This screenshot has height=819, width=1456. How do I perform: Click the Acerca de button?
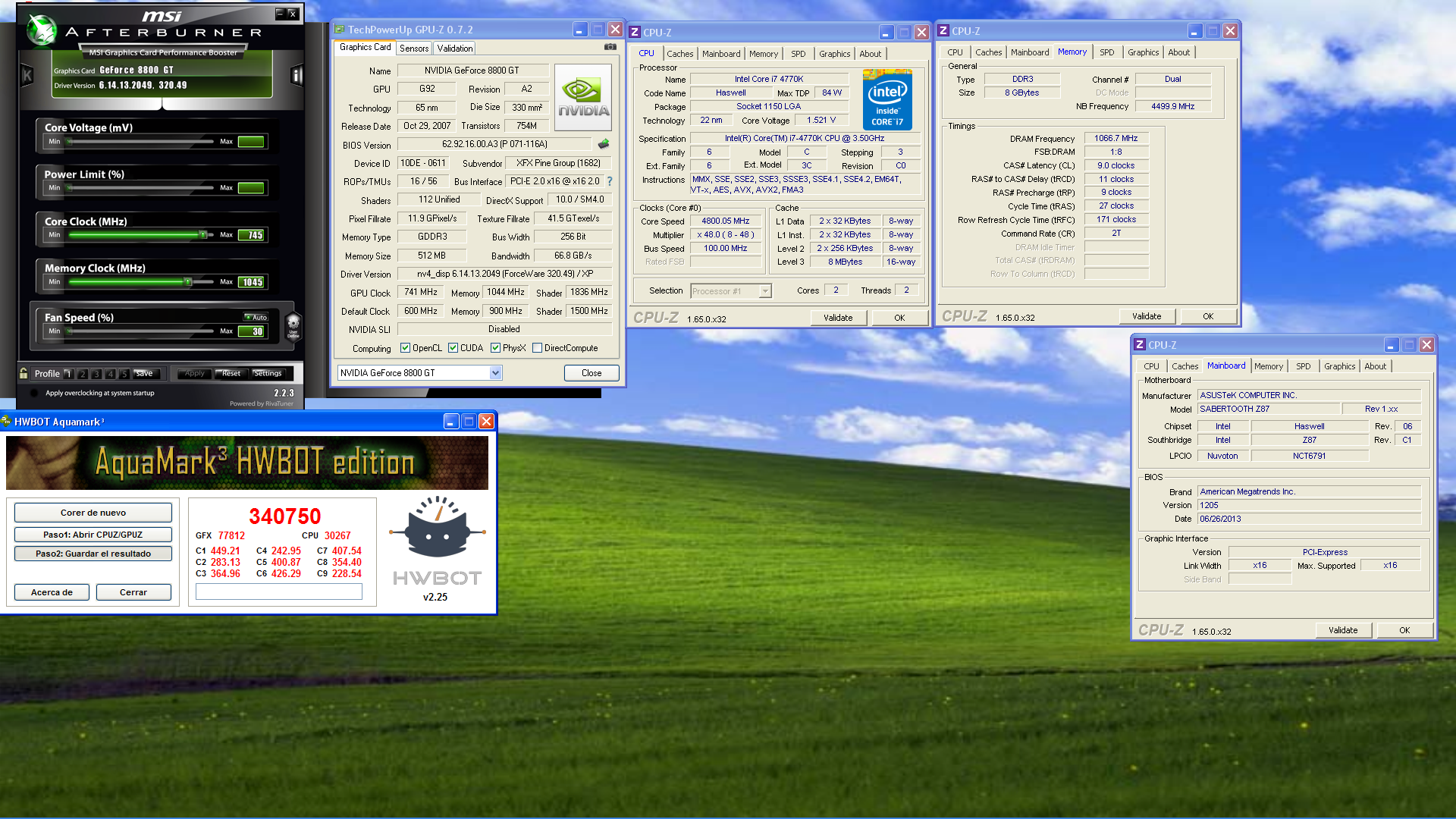52,592
